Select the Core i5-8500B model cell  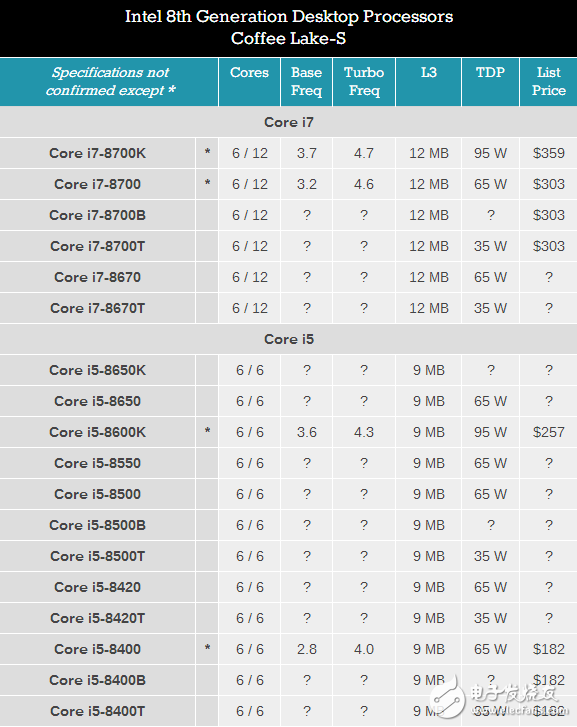[x=97, y=525]
